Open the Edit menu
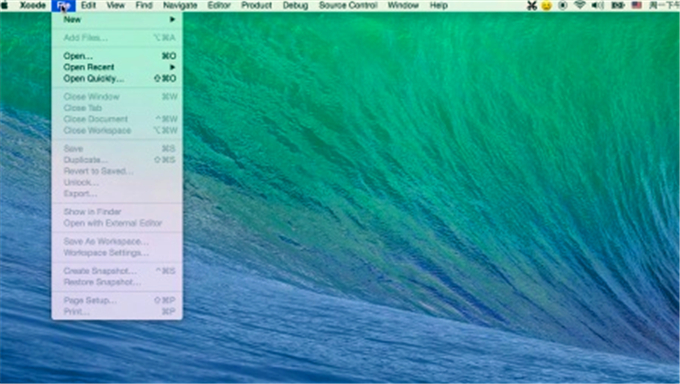Image resolution: width=680 pixels, height=384 pixels. [88, 6]
